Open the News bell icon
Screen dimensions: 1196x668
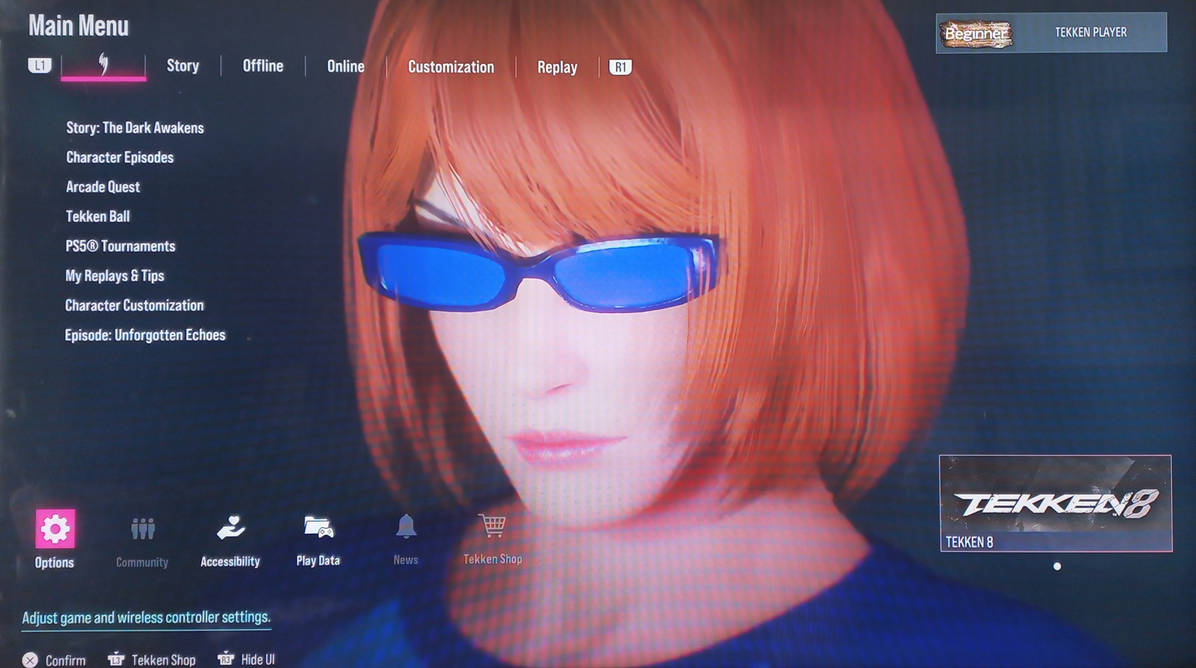(406, 525)
